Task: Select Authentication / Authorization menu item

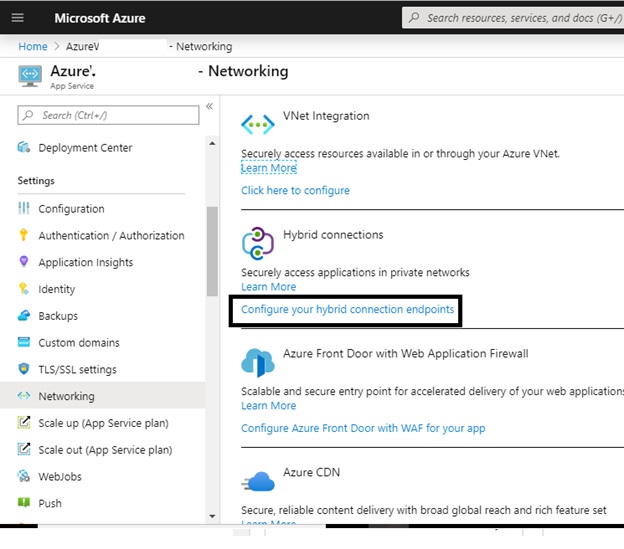Action: [x=111, y=236]
